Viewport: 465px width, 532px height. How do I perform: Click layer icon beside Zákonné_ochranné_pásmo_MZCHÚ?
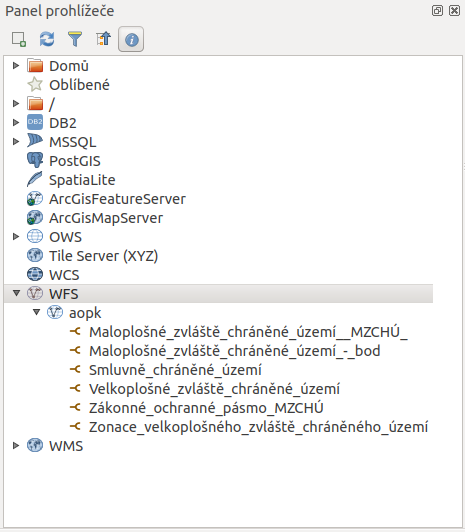75,407
